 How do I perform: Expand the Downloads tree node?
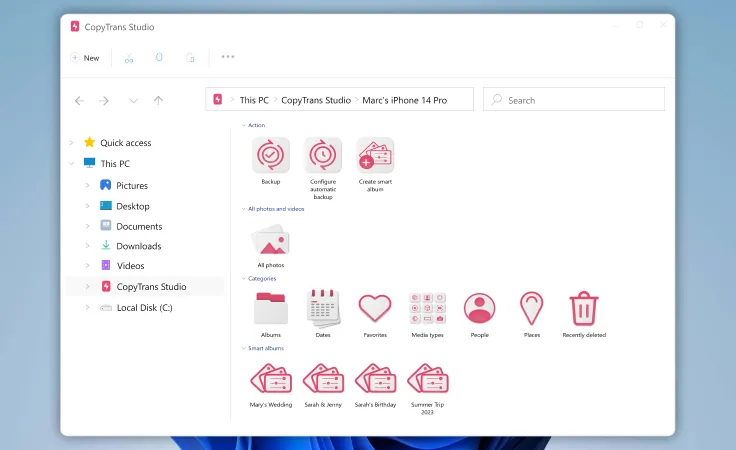tap(87, 246)
